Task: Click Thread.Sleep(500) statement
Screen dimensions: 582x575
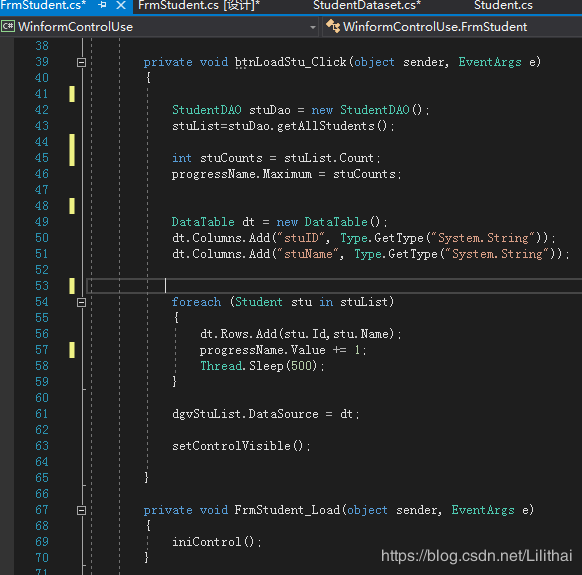Action: (x=262, y=366)
